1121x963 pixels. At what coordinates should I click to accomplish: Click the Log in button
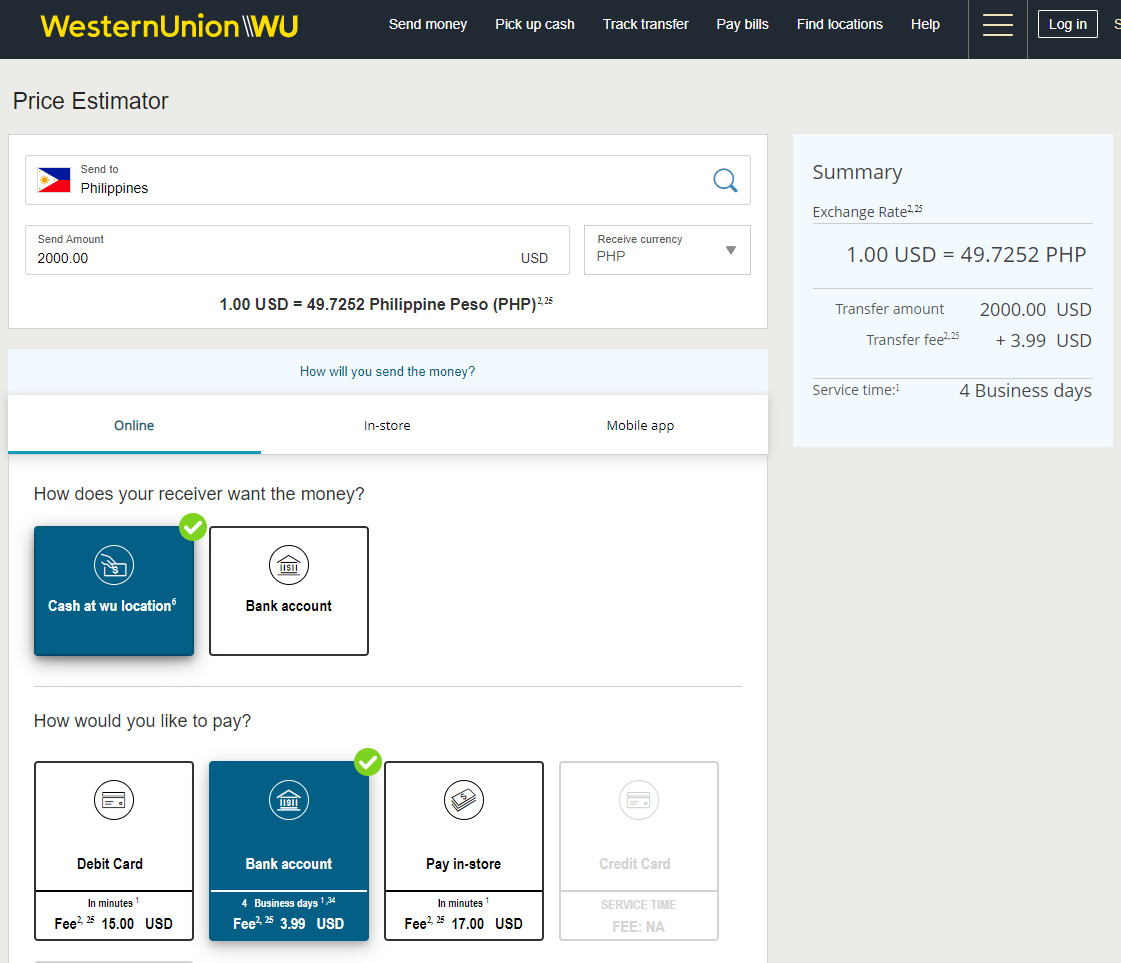[1067, 24]
